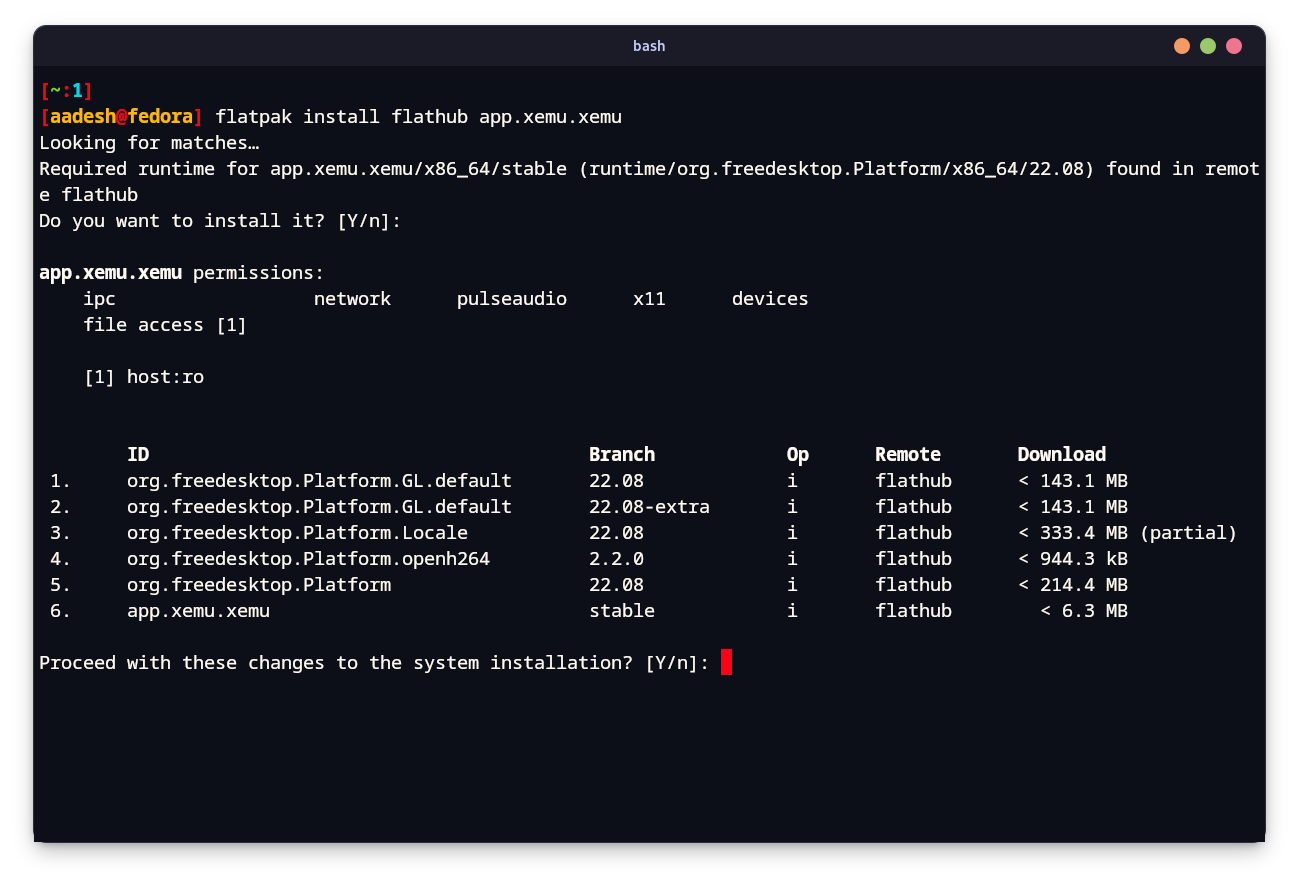Click the ID column header
1299x884 pixels.
click(138, 454)
